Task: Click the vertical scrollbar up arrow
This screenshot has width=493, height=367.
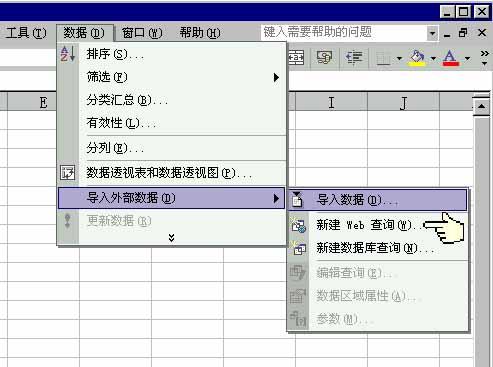Action: 482,106
